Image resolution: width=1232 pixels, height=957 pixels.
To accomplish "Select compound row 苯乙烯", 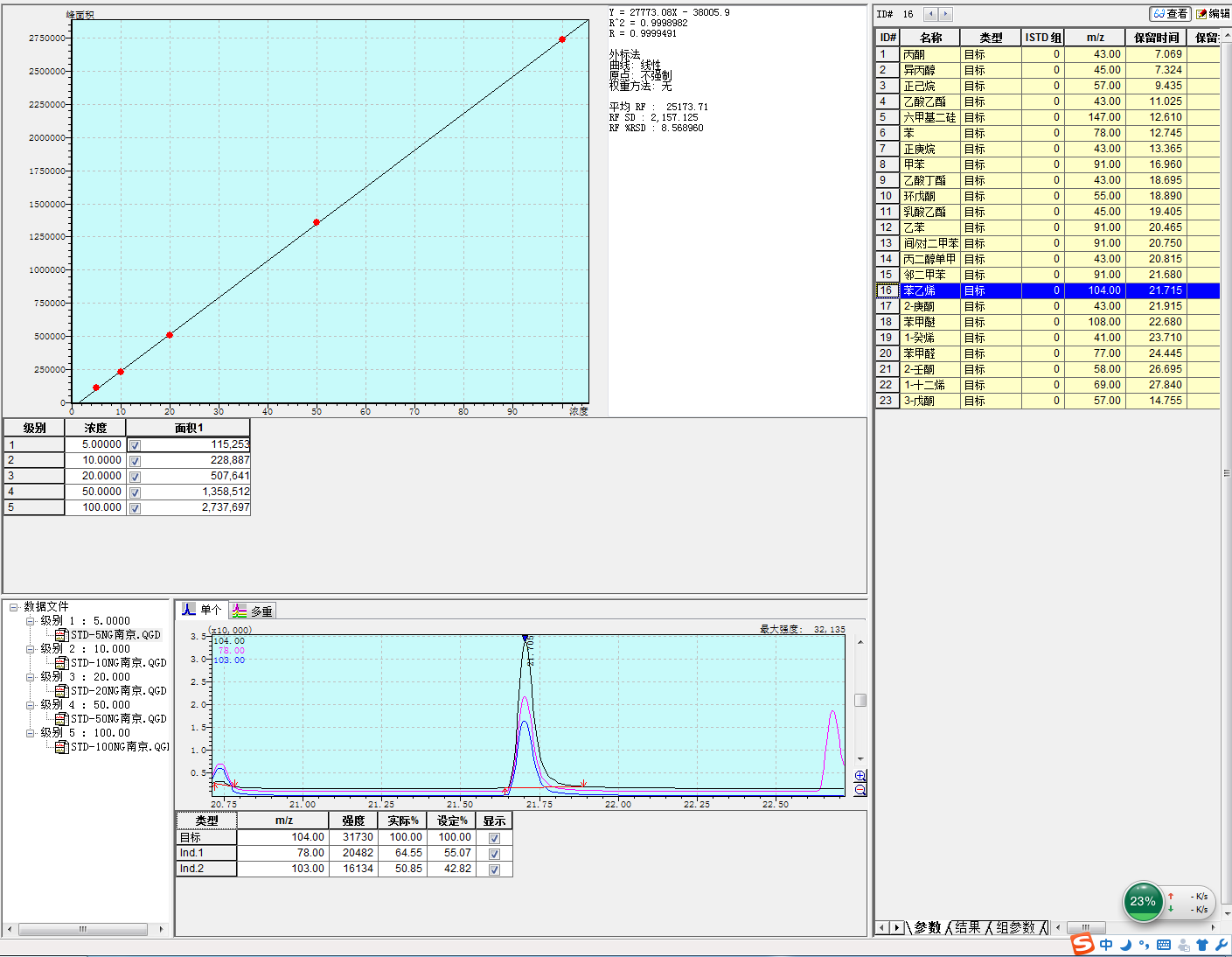I will coord(1048,290).
